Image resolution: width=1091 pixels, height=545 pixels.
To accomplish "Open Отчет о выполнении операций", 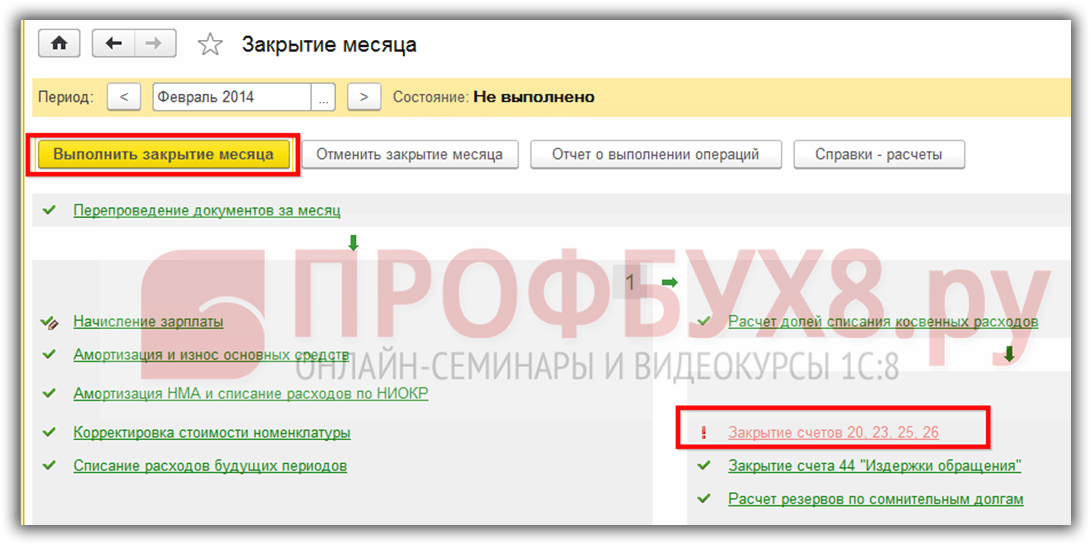I will [x=655, y=155].
